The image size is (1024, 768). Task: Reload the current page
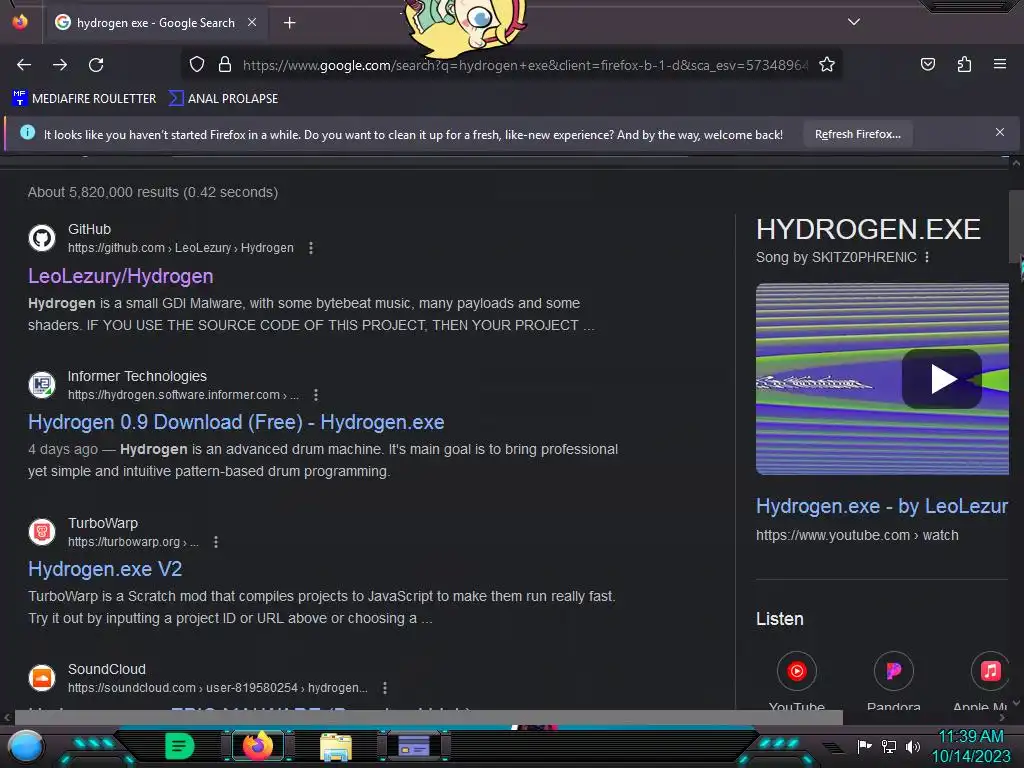point(96,65)
